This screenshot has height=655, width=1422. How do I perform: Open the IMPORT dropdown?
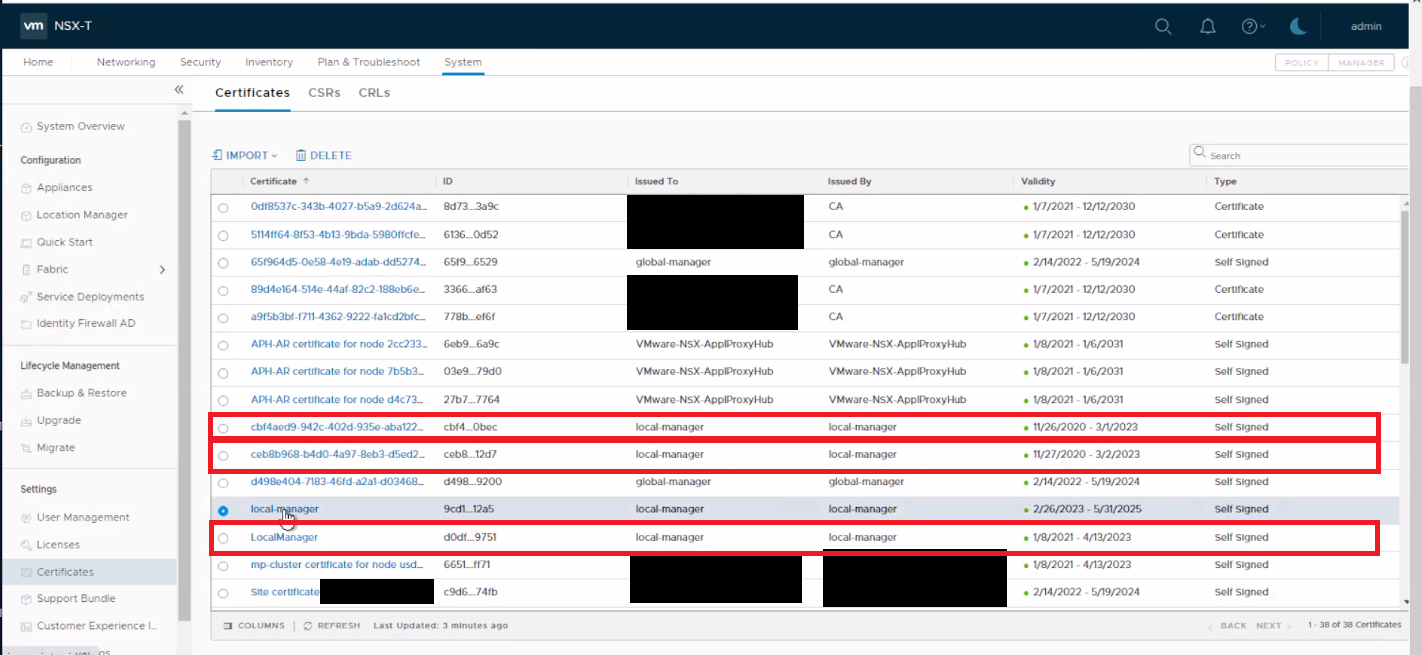click(245, 155)
